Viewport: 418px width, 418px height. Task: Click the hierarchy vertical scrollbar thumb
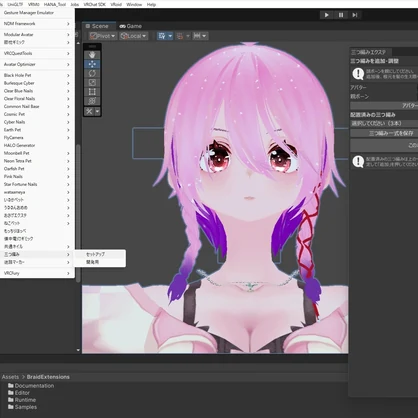[78, 213]
